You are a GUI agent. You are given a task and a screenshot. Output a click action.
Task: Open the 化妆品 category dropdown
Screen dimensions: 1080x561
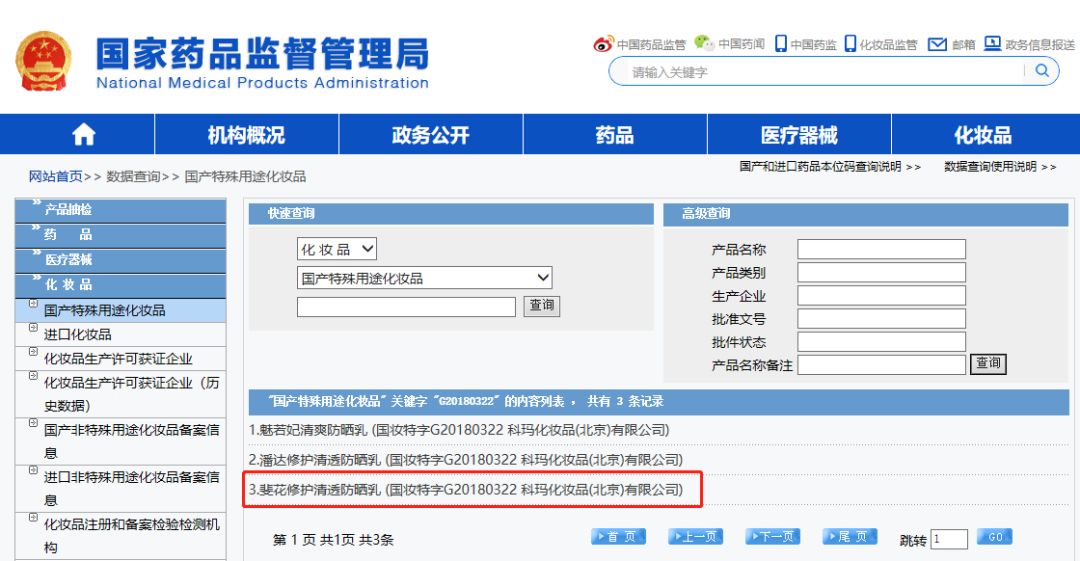(x=337, y=249)
